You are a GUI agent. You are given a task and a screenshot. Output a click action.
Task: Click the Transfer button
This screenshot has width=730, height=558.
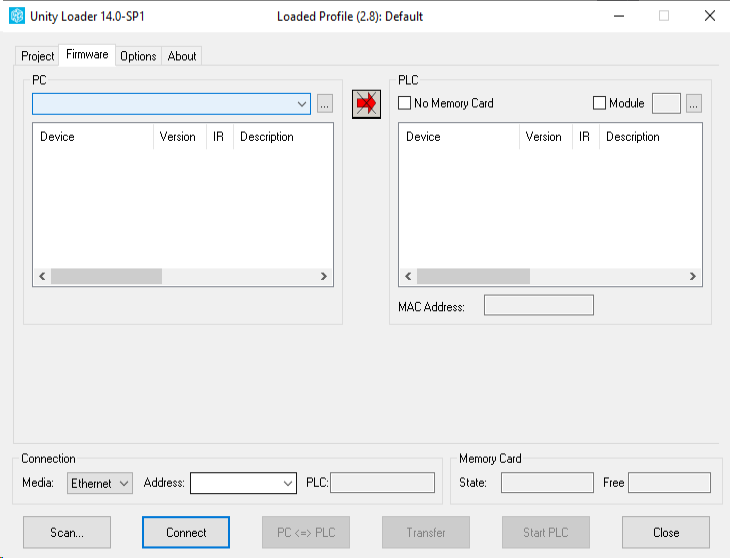pyautogui.click(x=426, y=532)
